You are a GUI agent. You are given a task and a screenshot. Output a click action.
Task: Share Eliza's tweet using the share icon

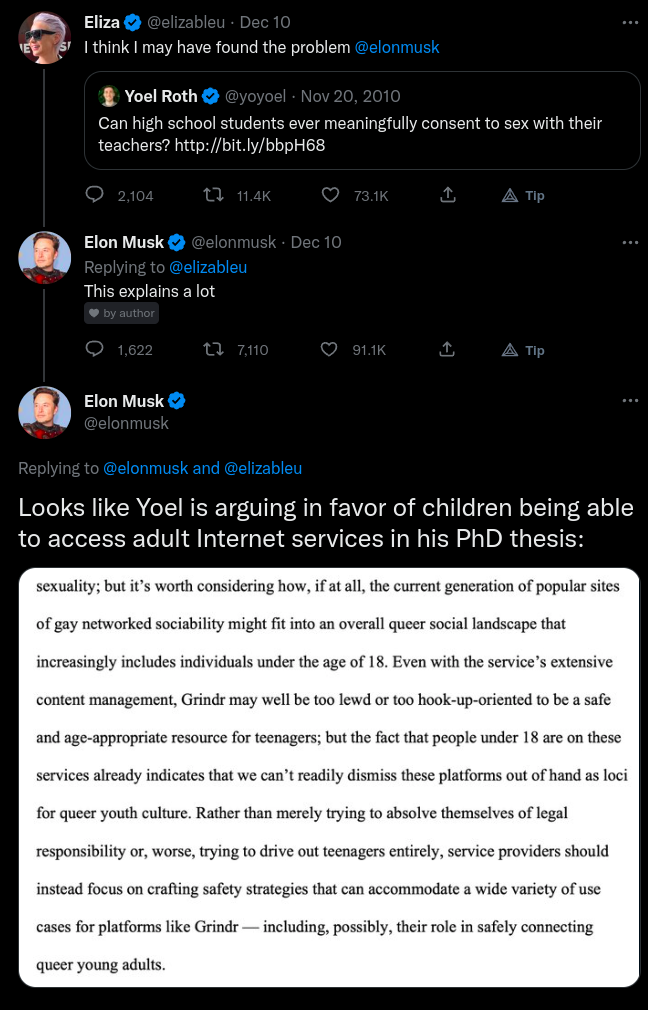click(x=448, y=195)
